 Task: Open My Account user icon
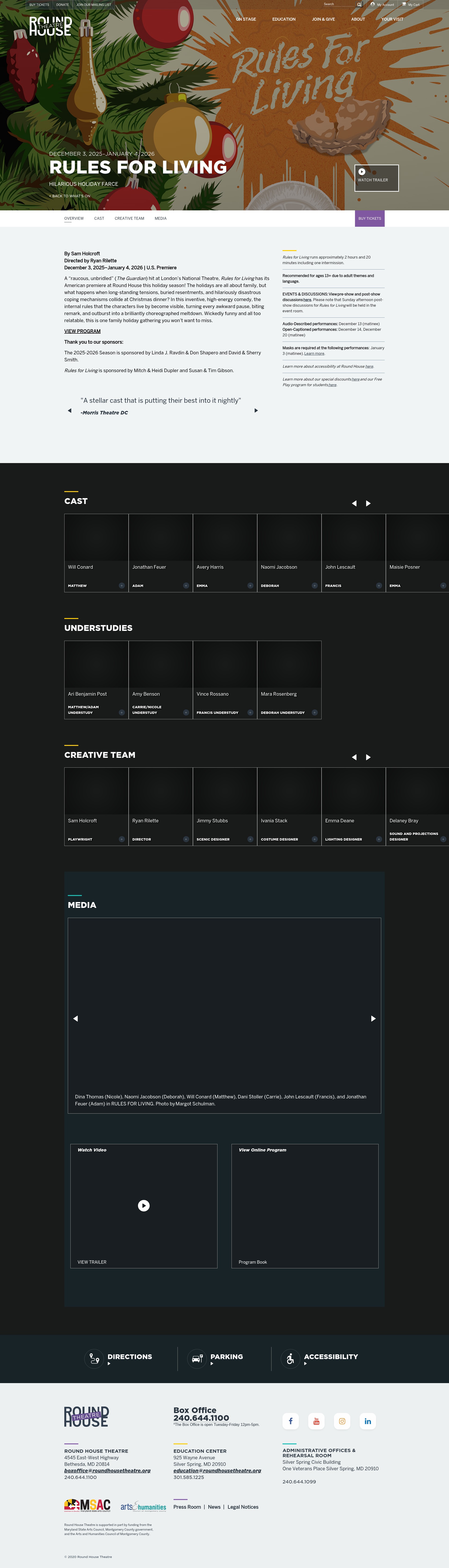(373, 4)
